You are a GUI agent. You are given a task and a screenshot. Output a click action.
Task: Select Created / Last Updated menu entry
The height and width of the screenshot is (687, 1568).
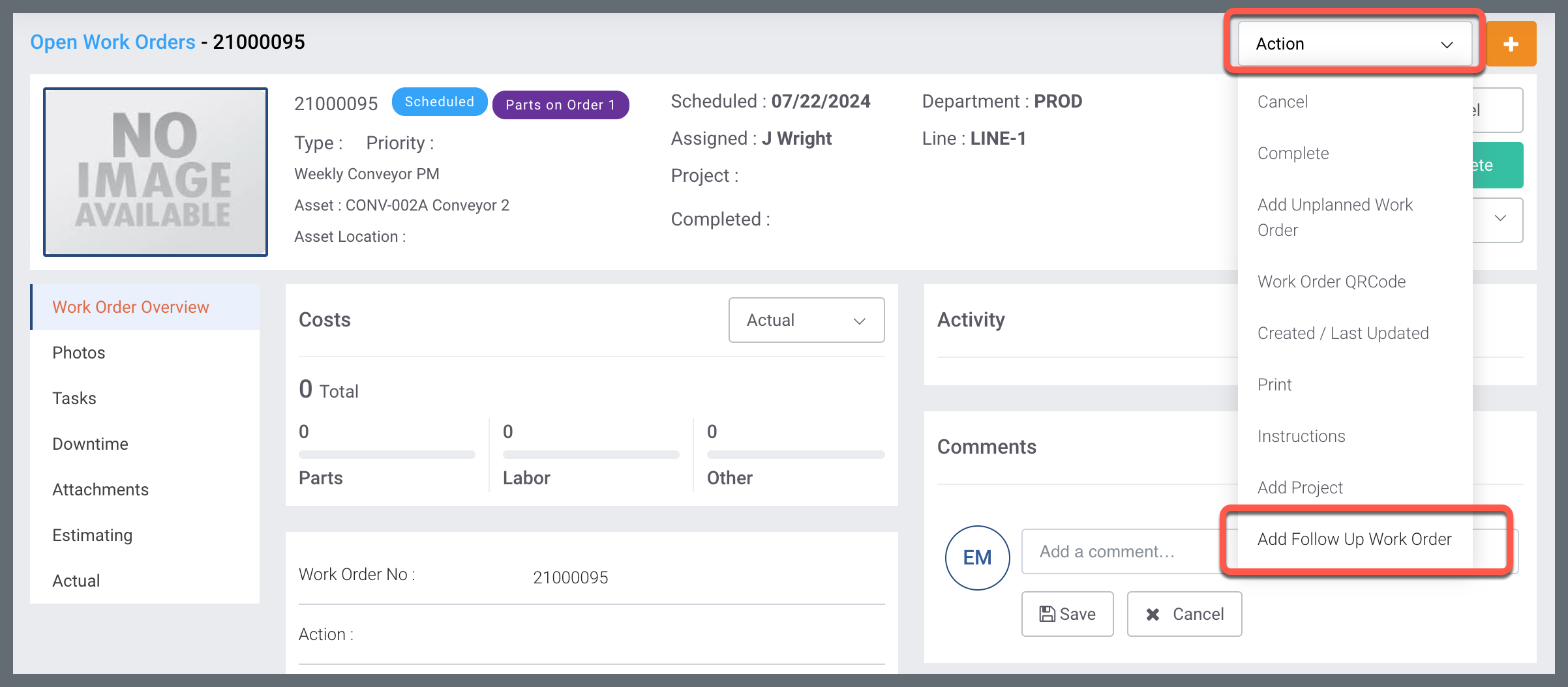(1343, 333)
